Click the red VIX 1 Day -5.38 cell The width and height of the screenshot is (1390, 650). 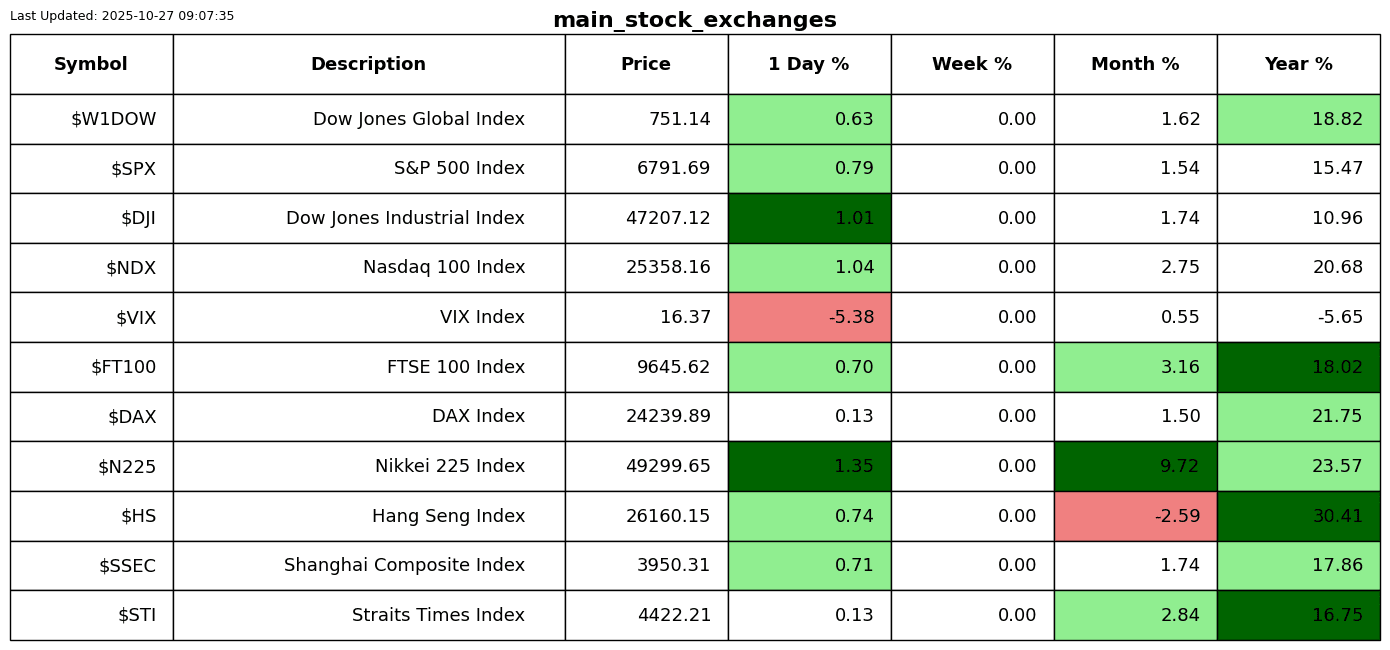[809, 318]
